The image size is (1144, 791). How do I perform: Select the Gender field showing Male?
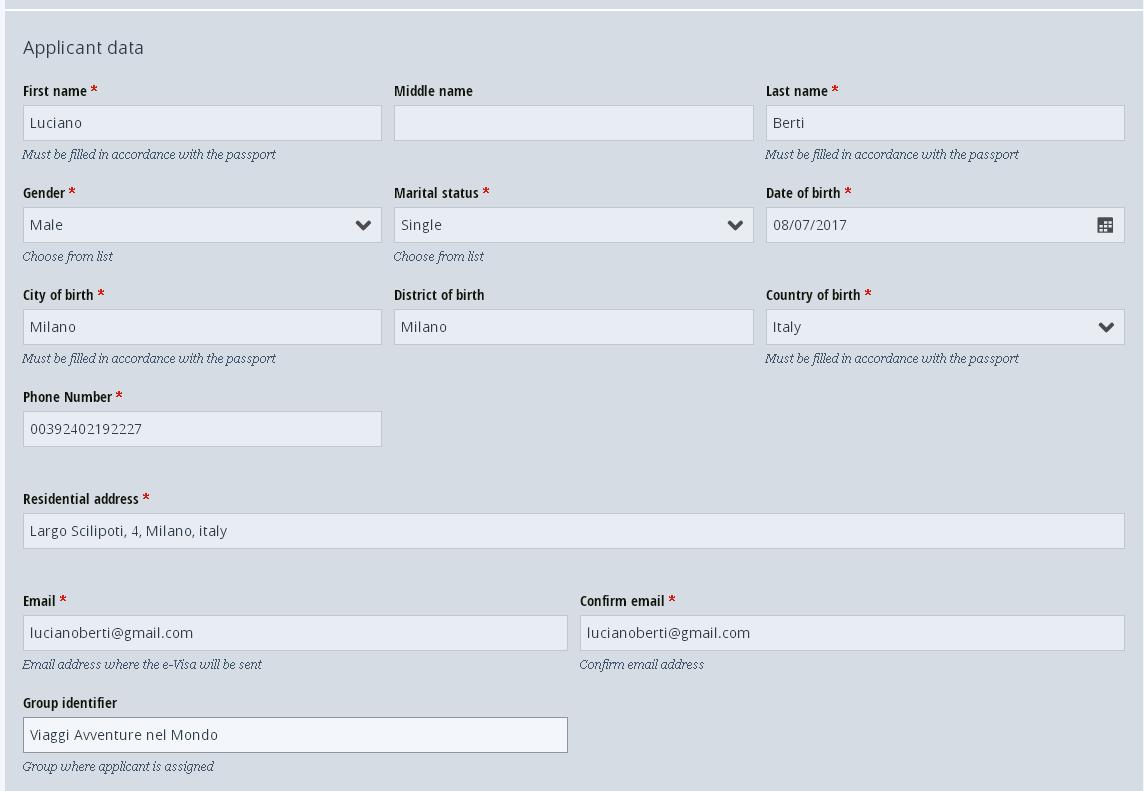pyautogui.click(x=202, y=225)
